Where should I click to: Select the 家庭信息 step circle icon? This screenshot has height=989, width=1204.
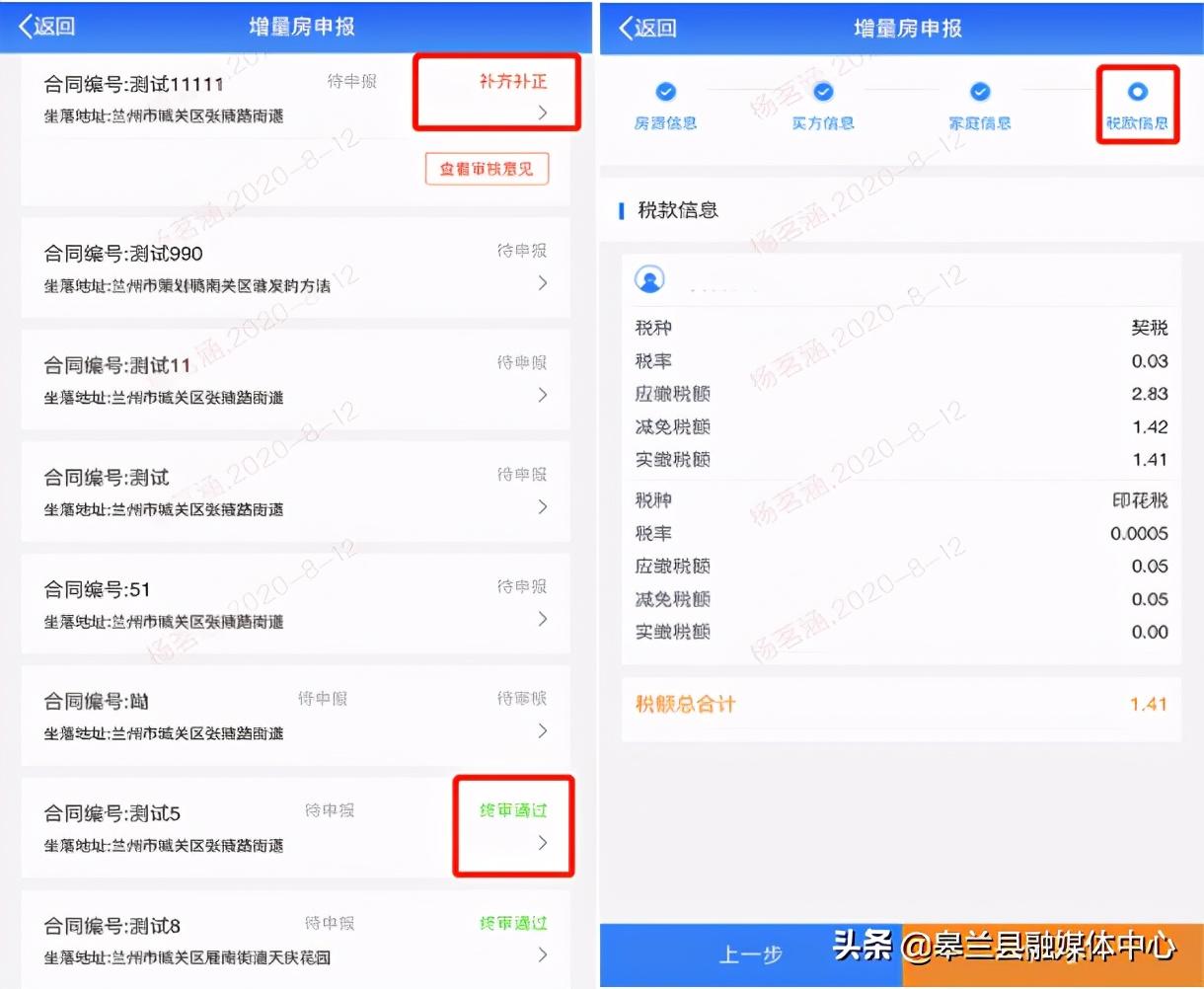pos(980,92)
